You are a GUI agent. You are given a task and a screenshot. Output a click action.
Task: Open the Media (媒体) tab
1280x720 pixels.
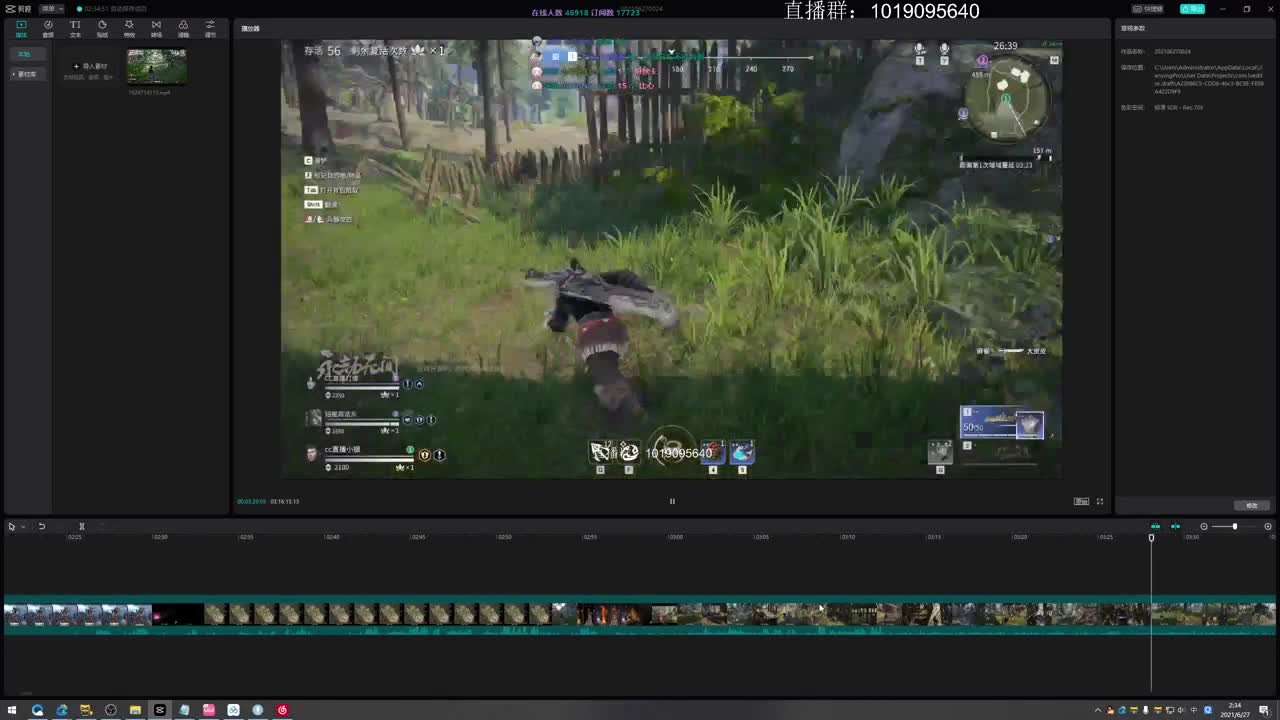click(21, 27)
